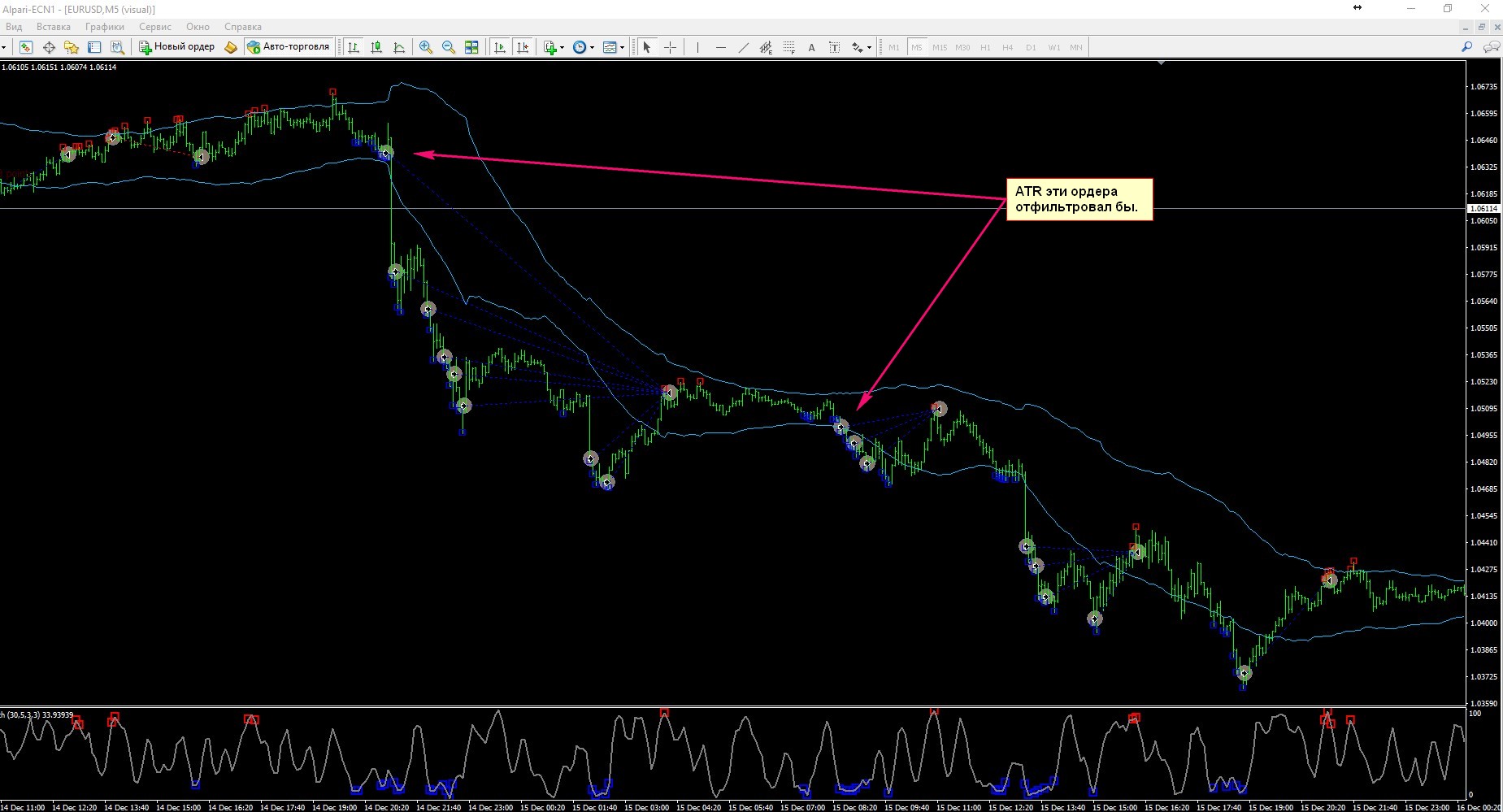Image resolution: width=1503 pixels, height=812 pixels.
Task: Open the periods clock icon
Action: 580,47
